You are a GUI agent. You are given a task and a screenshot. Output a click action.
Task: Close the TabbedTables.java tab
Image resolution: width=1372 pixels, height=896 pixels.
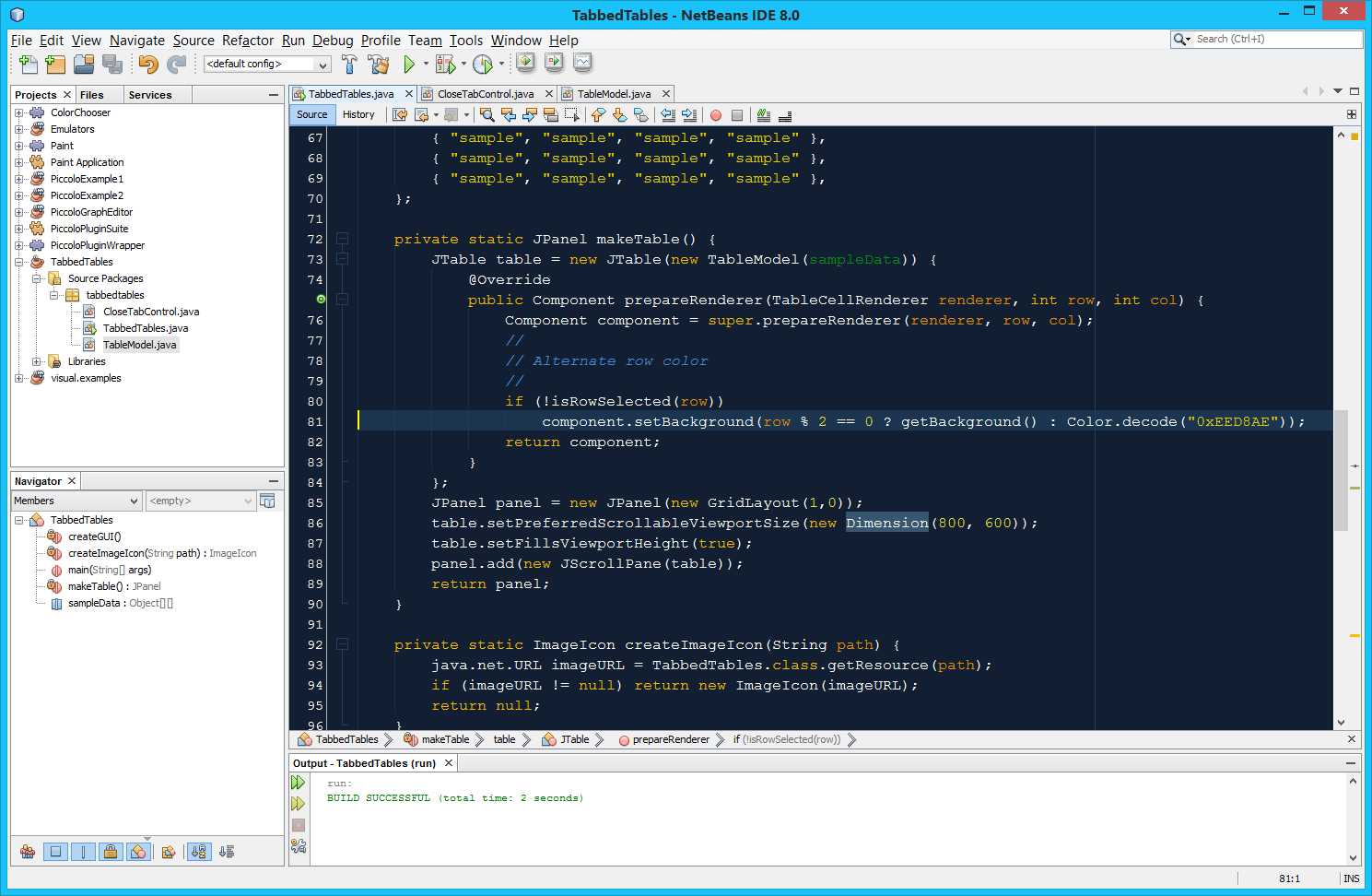pyautogui.click(x=408, y=94)
